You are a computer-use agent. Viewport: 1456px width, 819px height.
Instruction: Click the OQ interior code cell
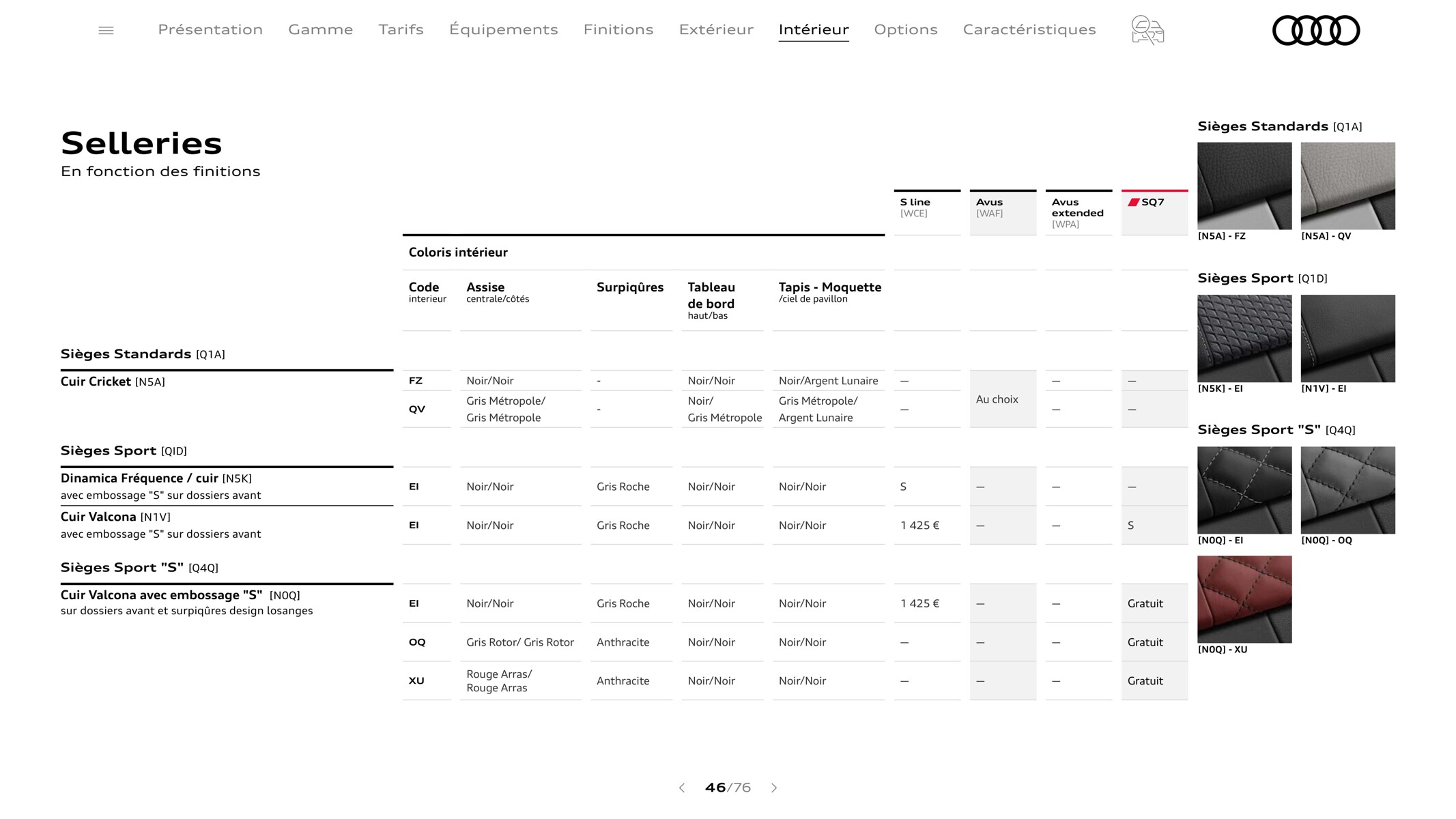point(427,642)
